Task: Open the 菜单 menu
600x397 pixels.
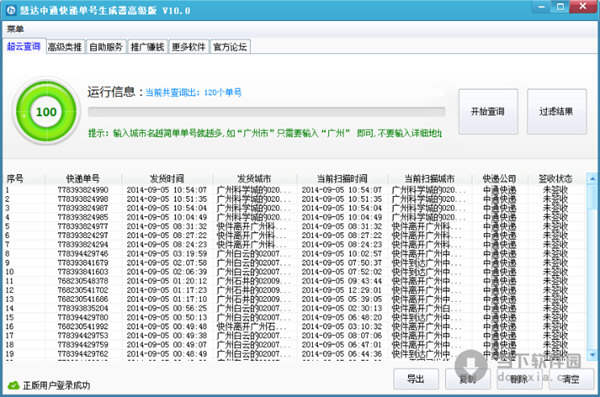Action: click(x=15, y=29)
